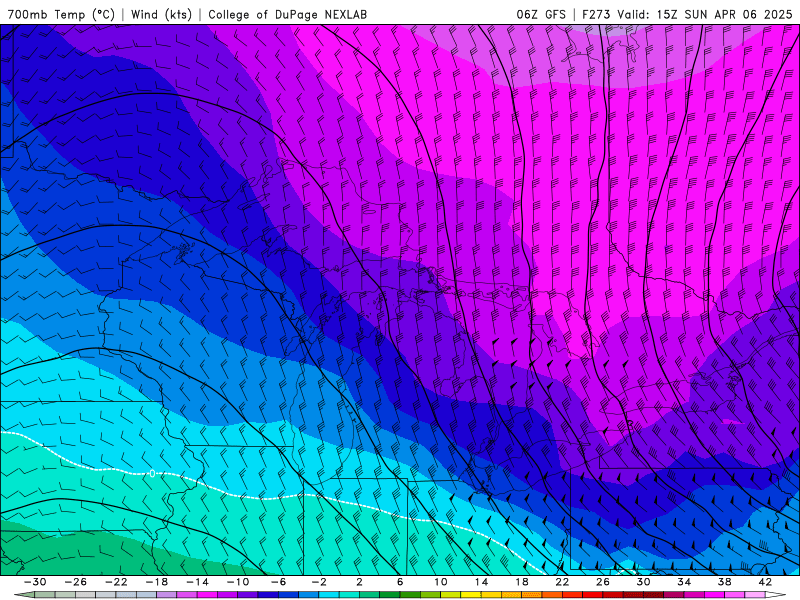Select the 2 label on the color scale

(360, 582)
